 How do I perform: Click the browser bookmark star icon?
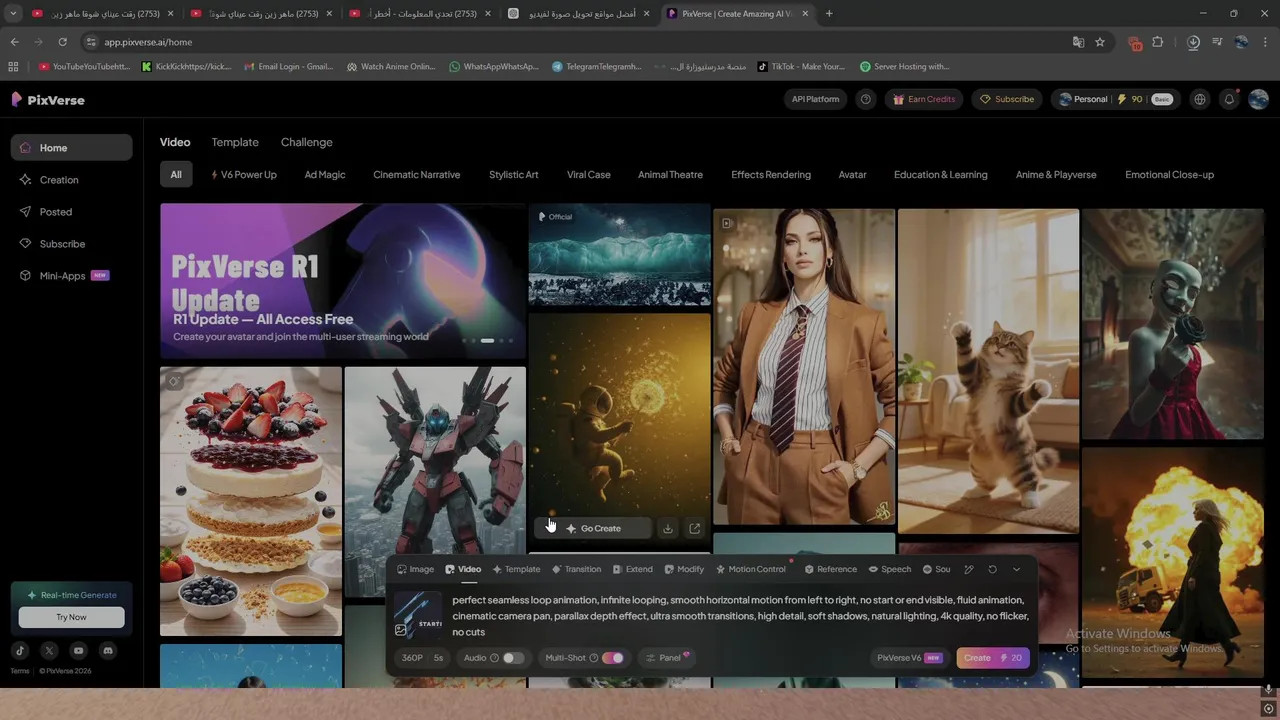1100,42
